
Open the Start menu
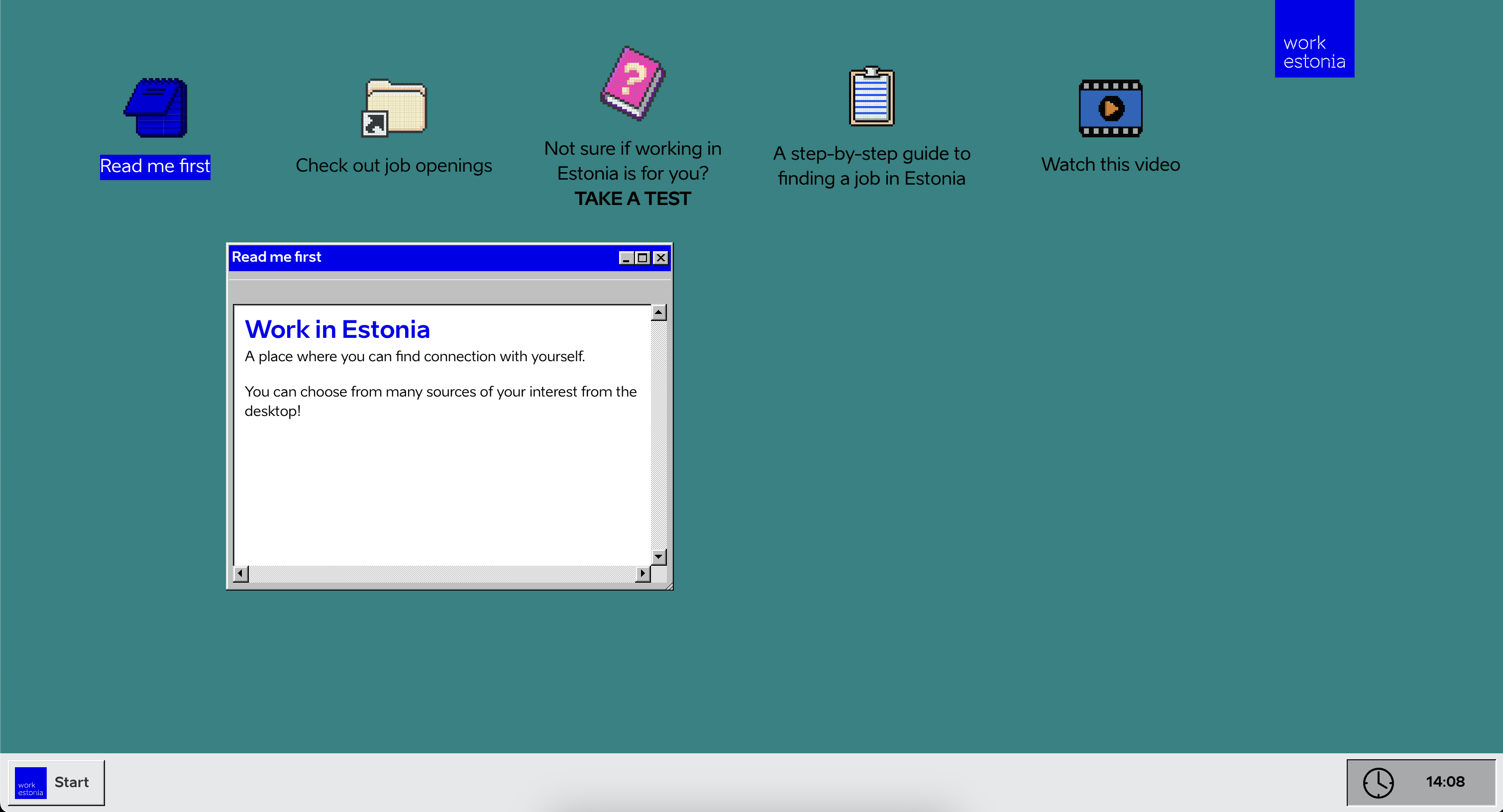(72, 782)
